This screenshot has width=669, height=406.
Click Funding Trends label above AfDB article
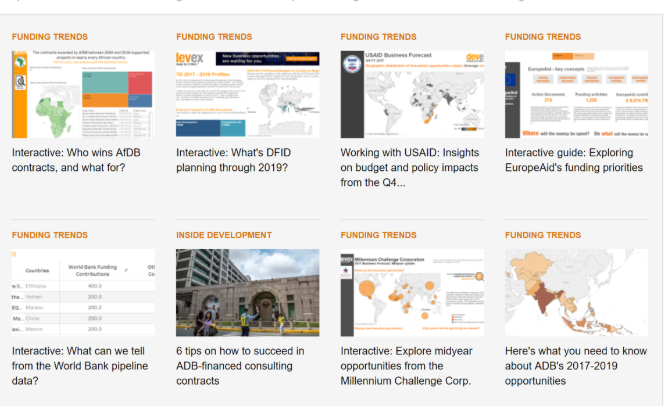[50, 37]
